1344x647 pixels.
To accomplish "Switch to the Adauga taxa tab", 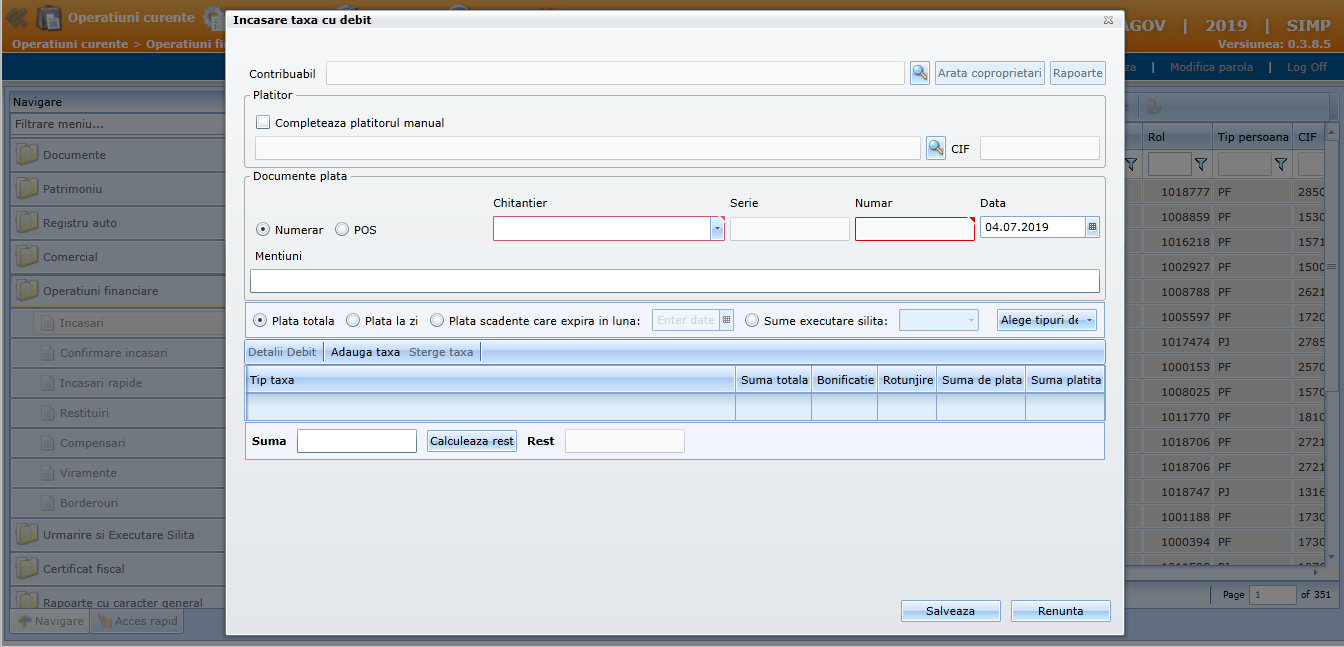I will (x=365, y=352).
